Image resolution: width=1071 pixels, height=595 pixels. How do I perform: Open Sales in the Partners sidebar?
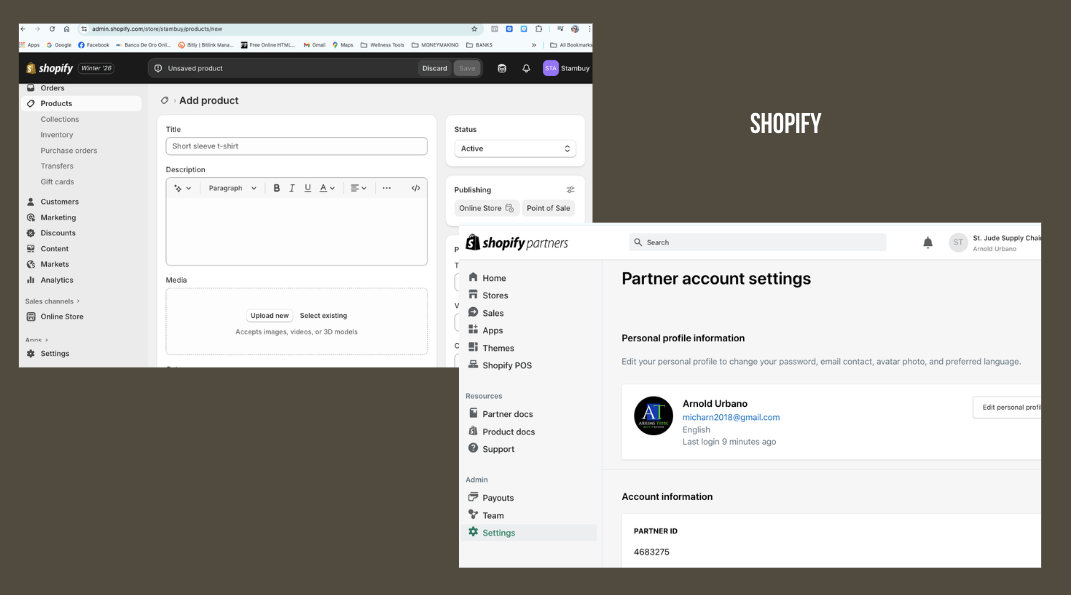click(x=486, y=313)
